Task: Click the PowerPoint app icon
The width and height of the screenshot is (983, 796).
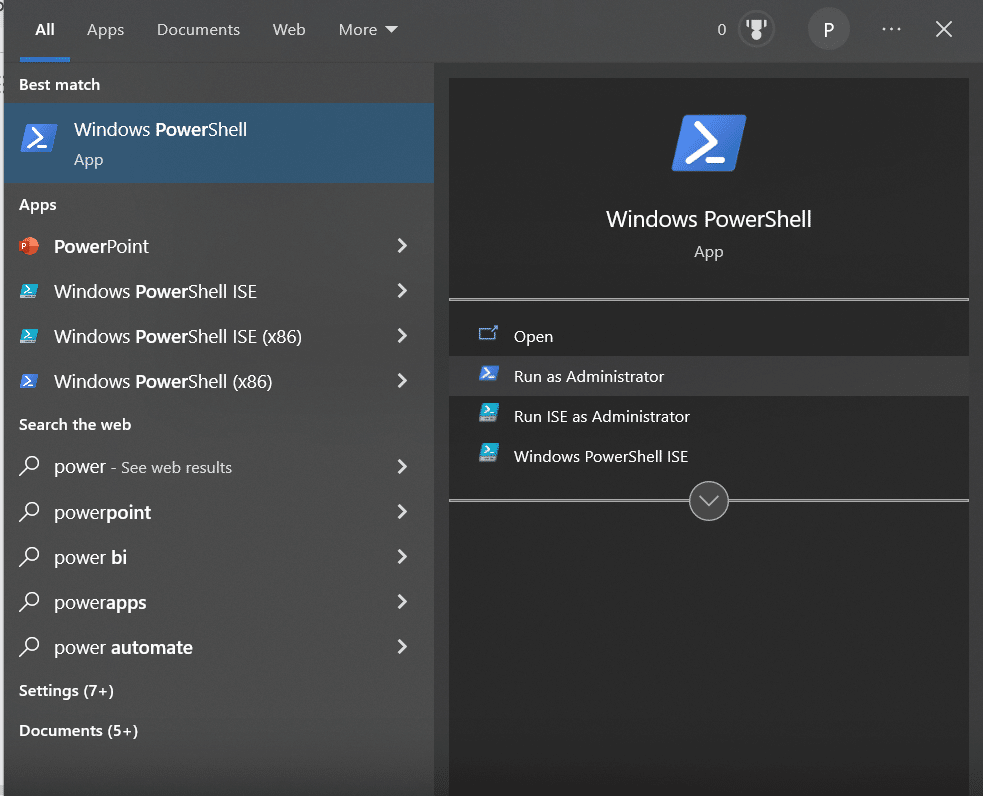Action: pos(29,246)
